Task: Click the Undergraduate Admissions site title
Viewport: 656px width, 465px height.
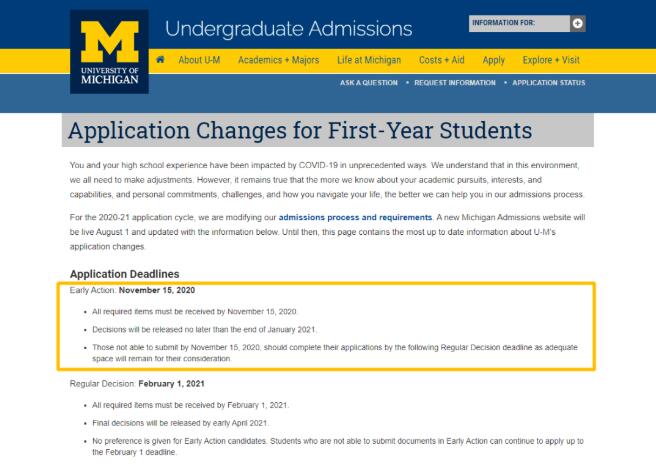Action: click(288, 29)
